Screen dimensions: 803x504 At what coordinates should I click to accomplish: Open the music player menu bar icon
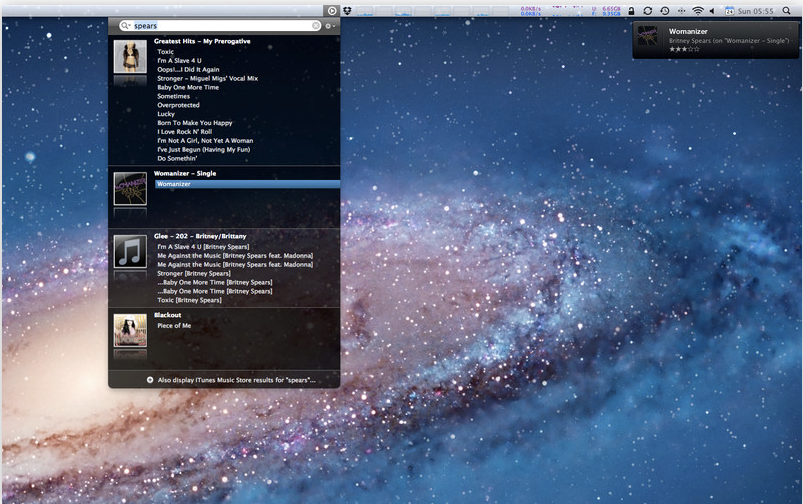pos(332,11)
